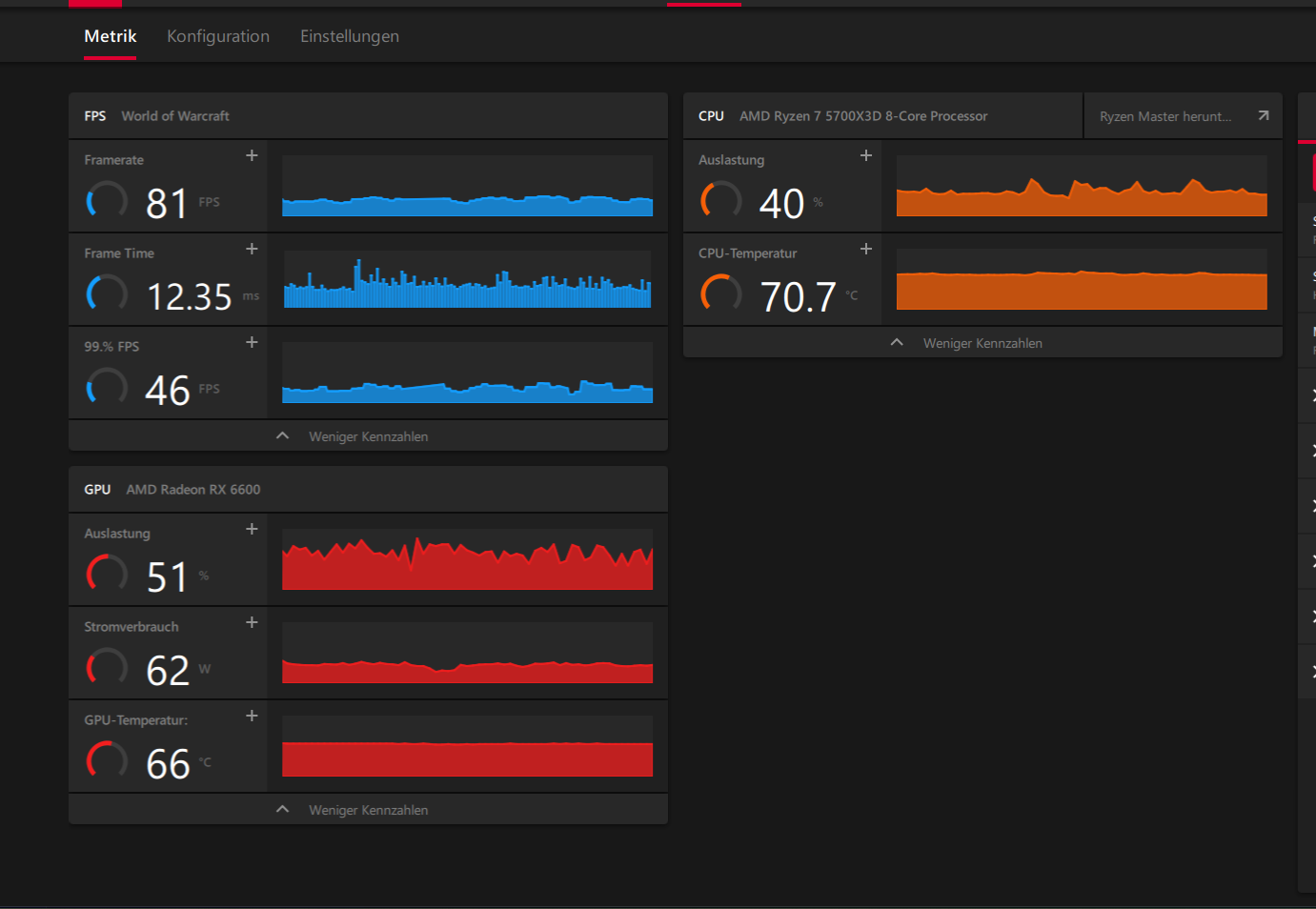
Task: Click the GPU panel header label
Action: click(97, 490)
